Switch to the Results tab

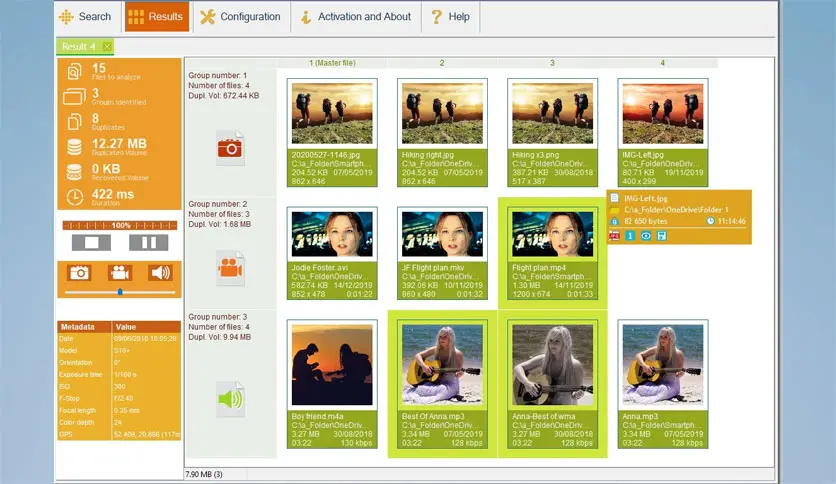(x=157, y=17)
